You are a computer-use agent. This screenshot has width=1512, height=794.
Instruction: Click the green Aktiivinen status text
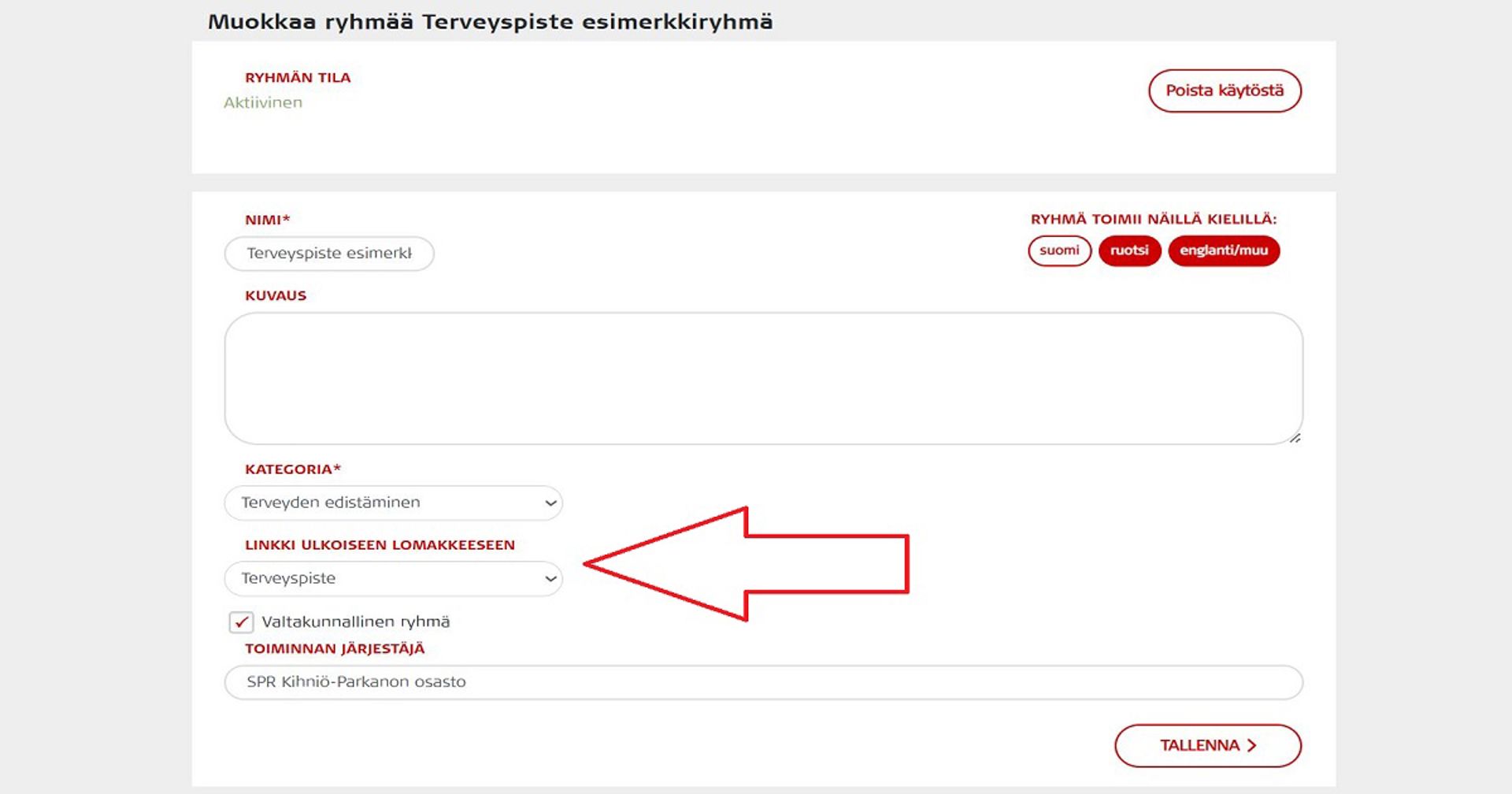coord(263,102)
